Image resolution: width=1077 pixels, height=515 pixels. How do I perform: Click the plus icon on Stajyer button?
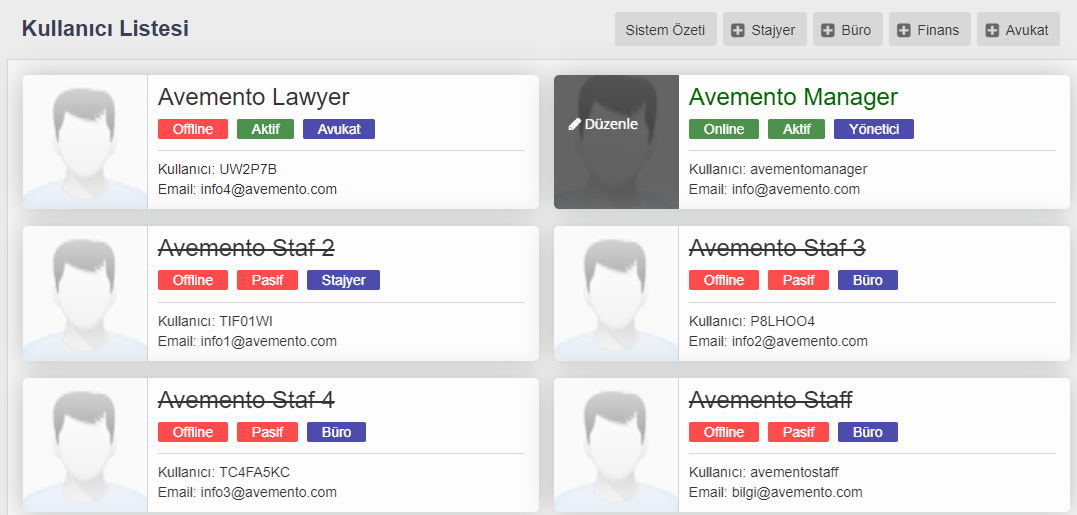point(738,30)
